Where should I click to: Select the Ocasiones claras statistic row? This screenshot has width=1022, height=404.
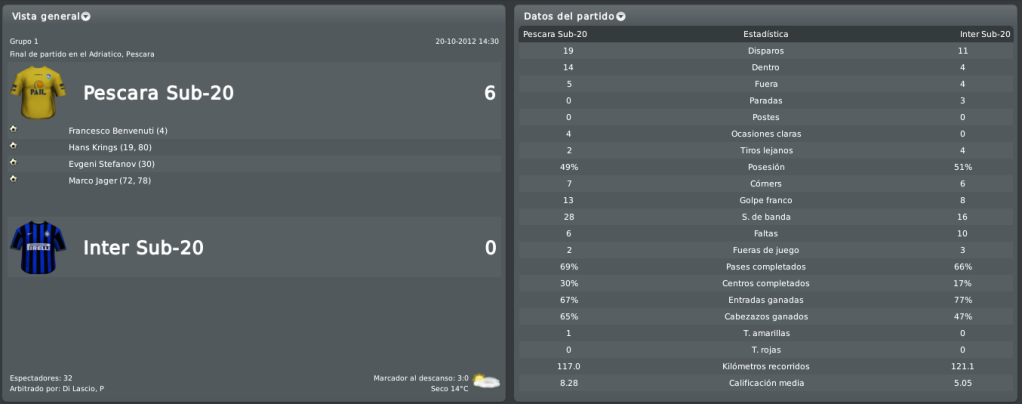coord(766,134)
